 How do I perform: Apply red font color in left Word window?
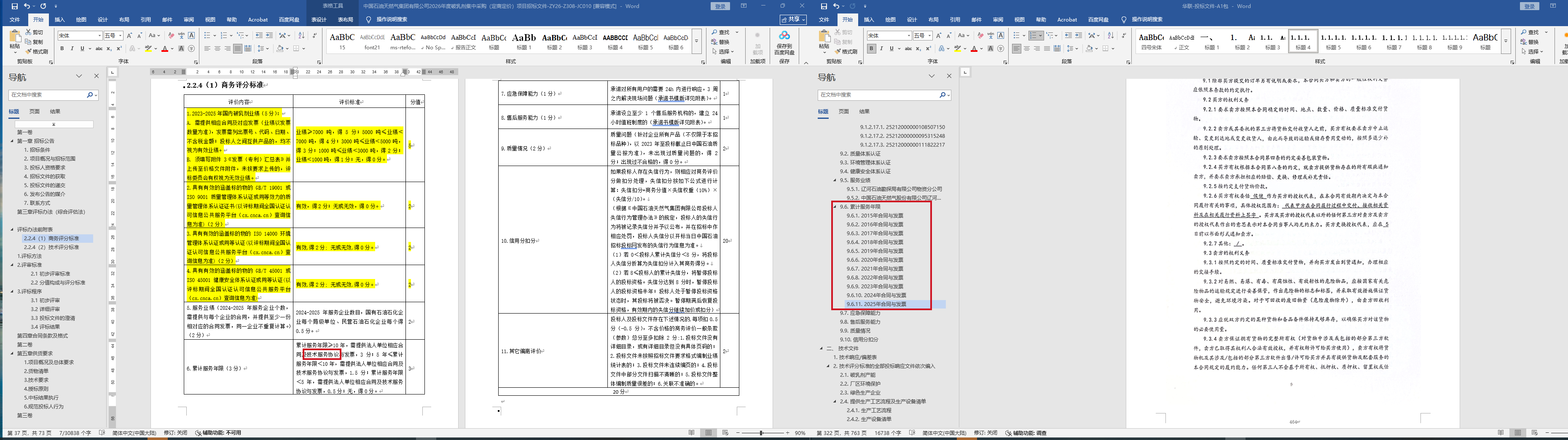point(164,49)
